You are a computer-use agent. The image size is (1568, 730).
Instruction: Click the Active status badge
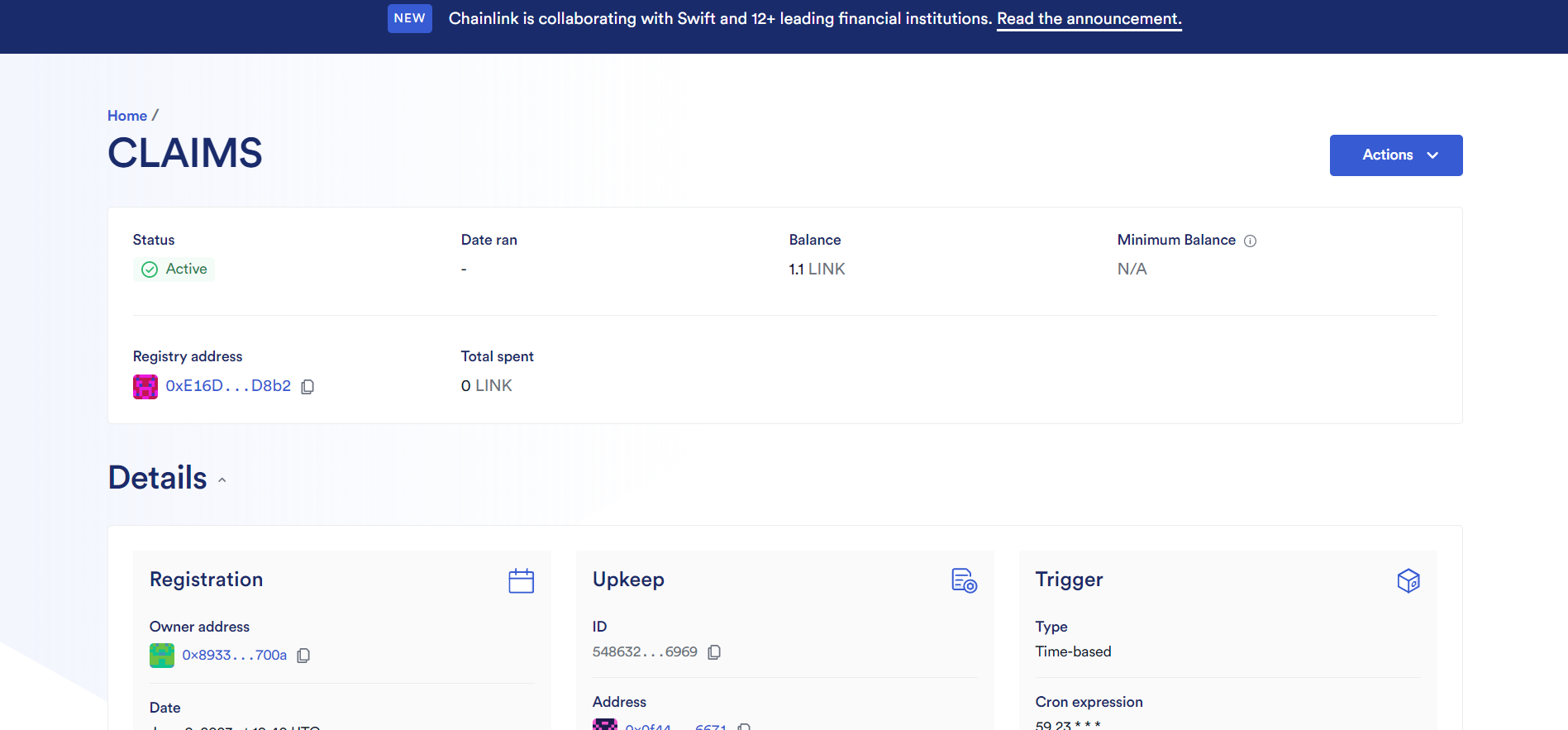coord(174,270)
